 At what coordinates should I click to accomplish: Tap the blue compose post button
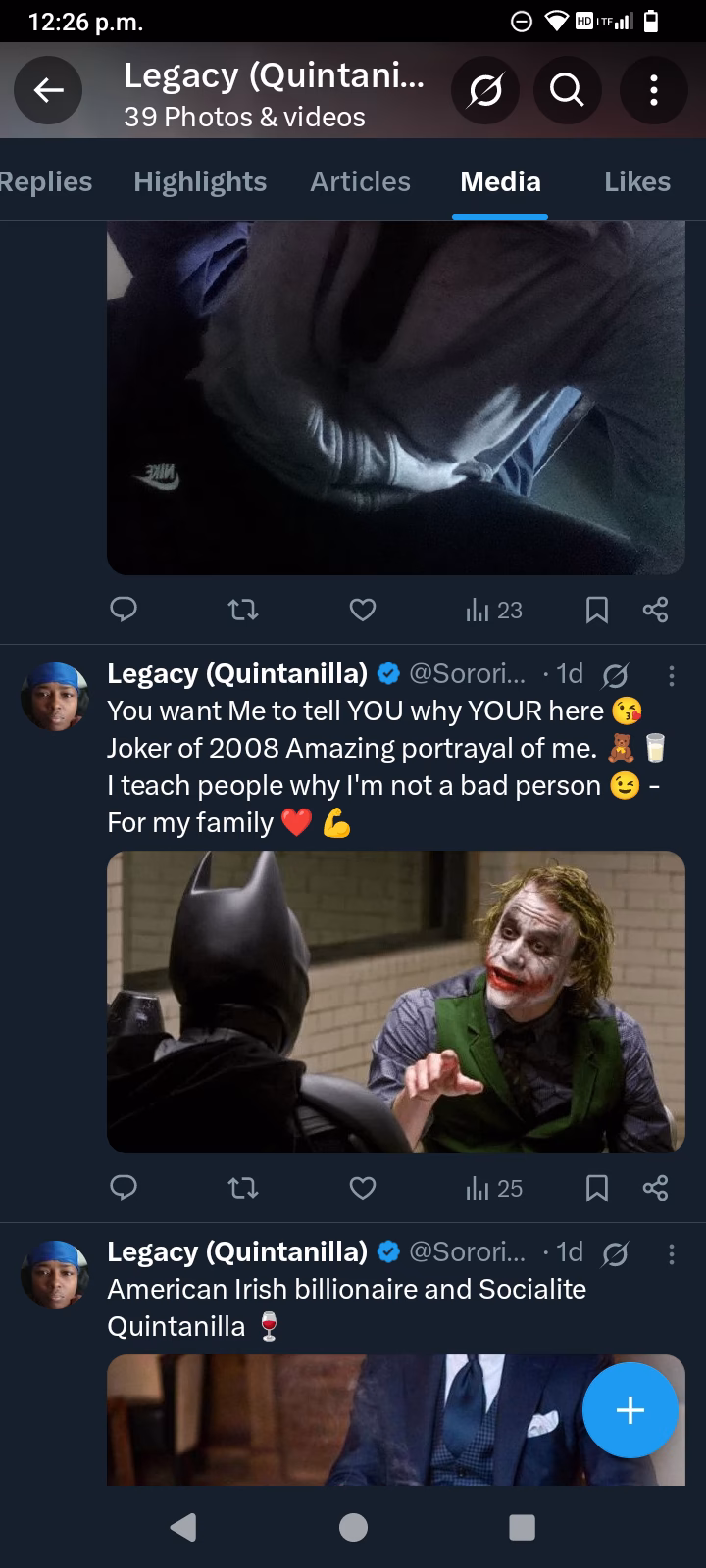click(x=630, y=1410)
